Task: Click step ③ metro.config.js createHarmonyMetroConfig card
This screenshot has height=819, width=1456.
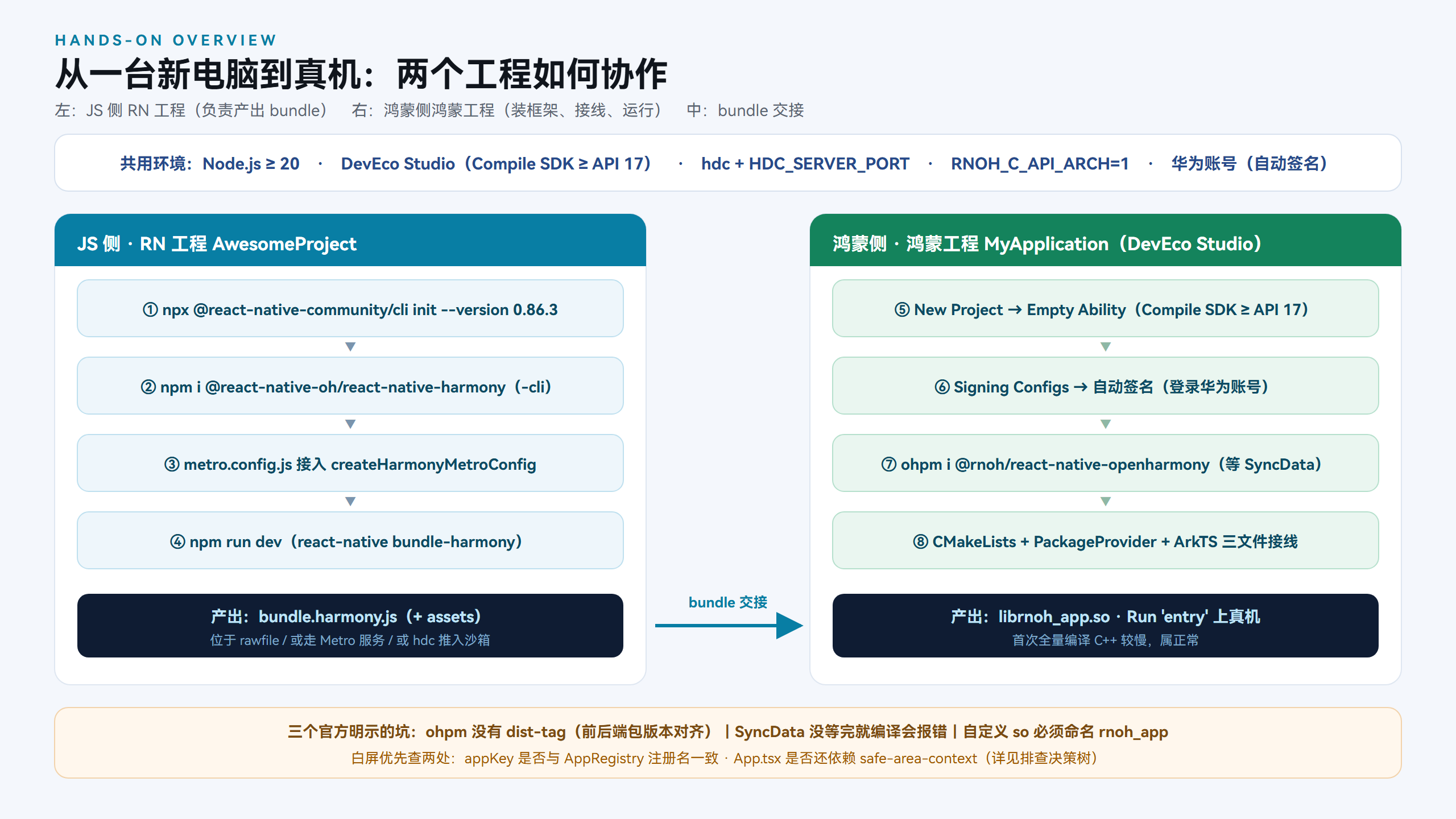Action: click(x=350, y=463)
